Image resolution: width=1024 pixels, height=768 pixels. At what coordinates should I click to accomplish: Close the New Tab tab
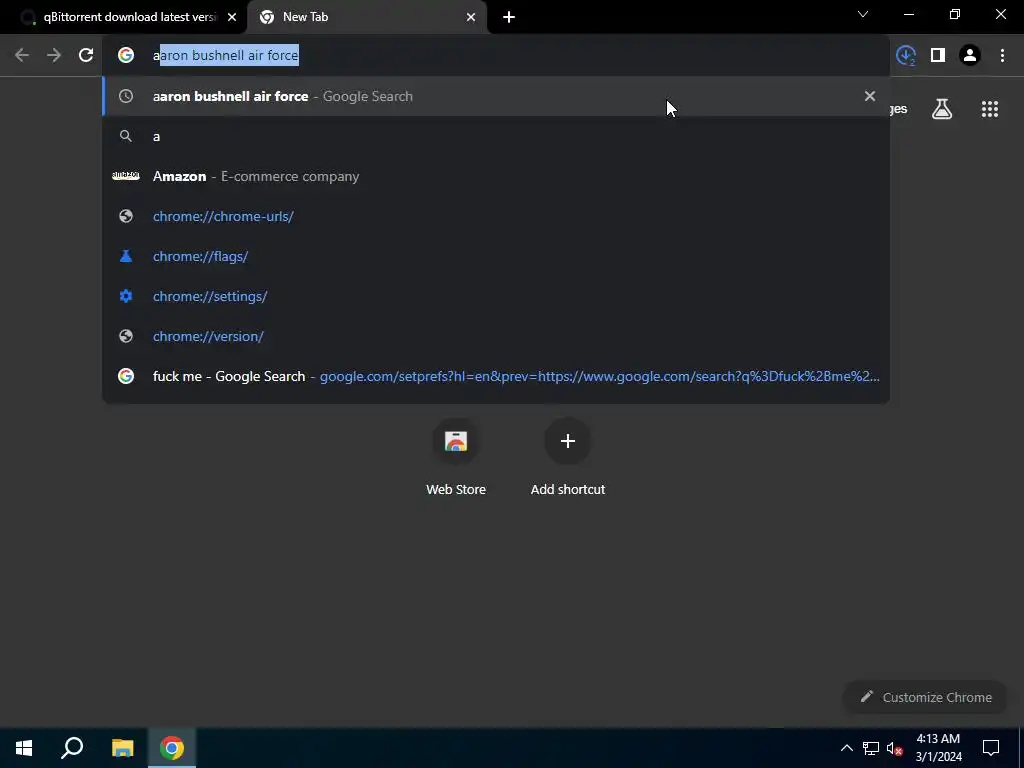(471, 18)
